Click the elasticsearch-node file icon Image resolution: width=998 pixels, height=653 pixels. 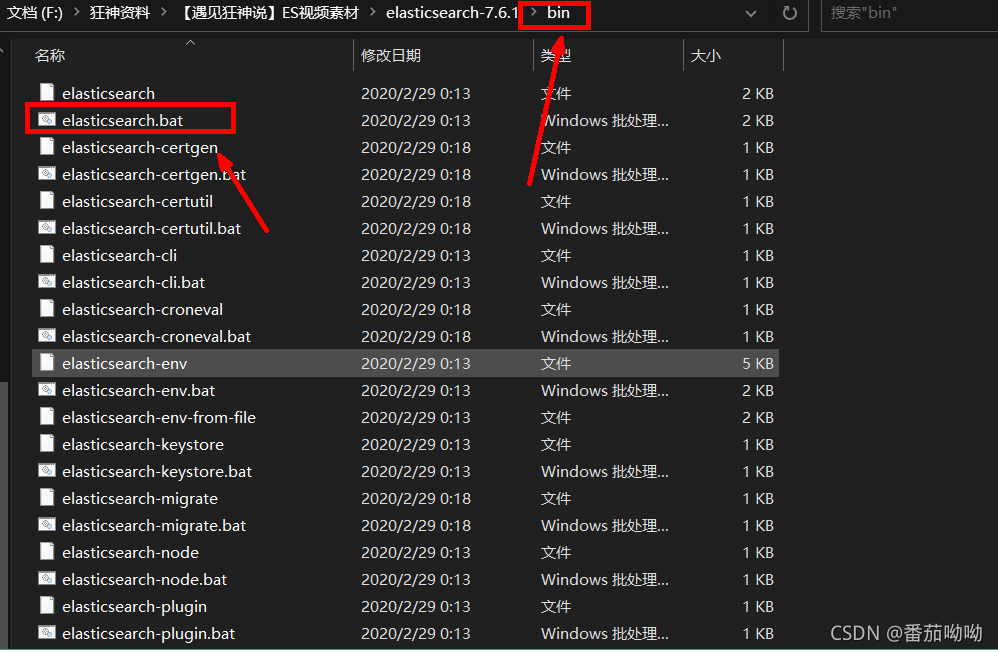click(46, 552)
